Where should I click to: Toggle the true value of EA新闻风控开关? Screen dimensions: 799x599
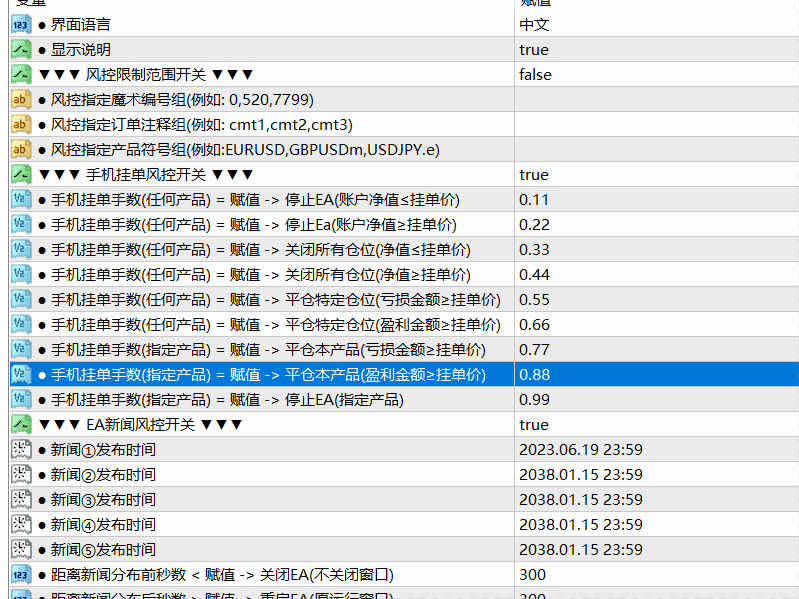(534, 424)
